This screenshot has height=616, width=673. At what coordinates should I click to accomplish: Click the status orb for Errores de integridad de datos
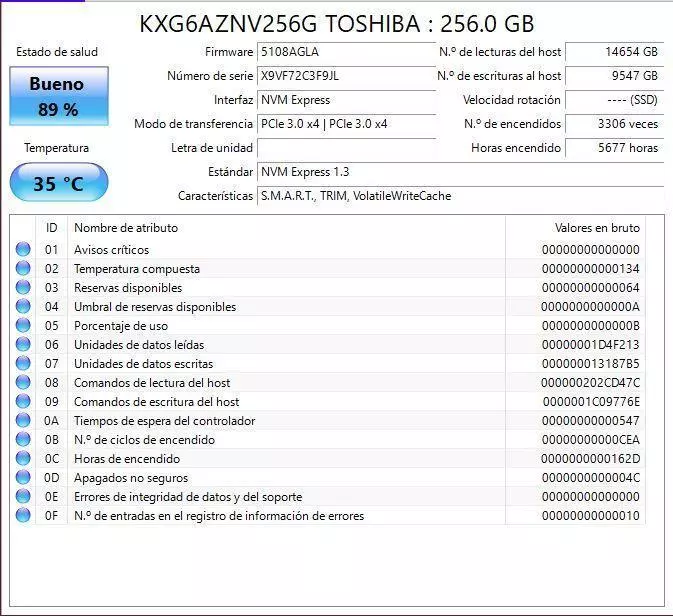pyautogui.click(x=23, y=496)
